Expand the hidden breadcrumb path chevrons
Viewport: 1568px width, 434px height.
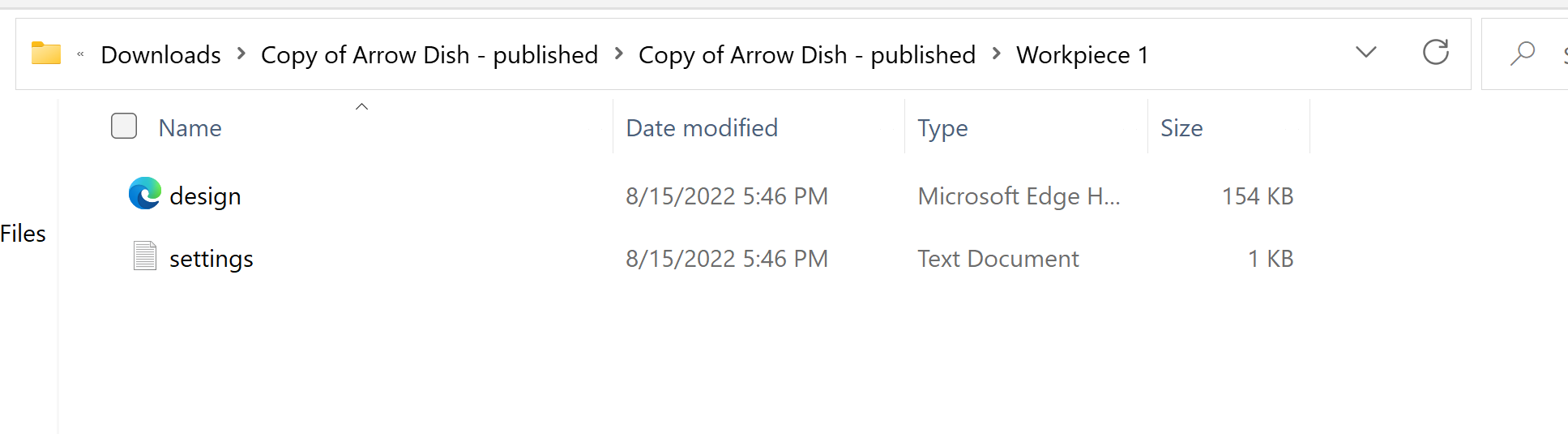[80, 54]
